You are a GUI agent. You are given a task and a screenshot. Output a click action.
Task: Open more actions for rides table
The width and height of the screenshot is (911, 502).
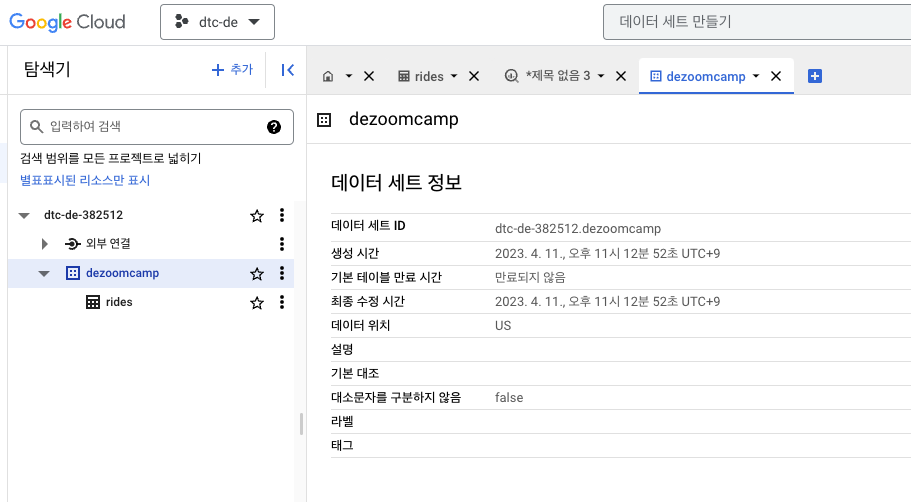[282, 302]
